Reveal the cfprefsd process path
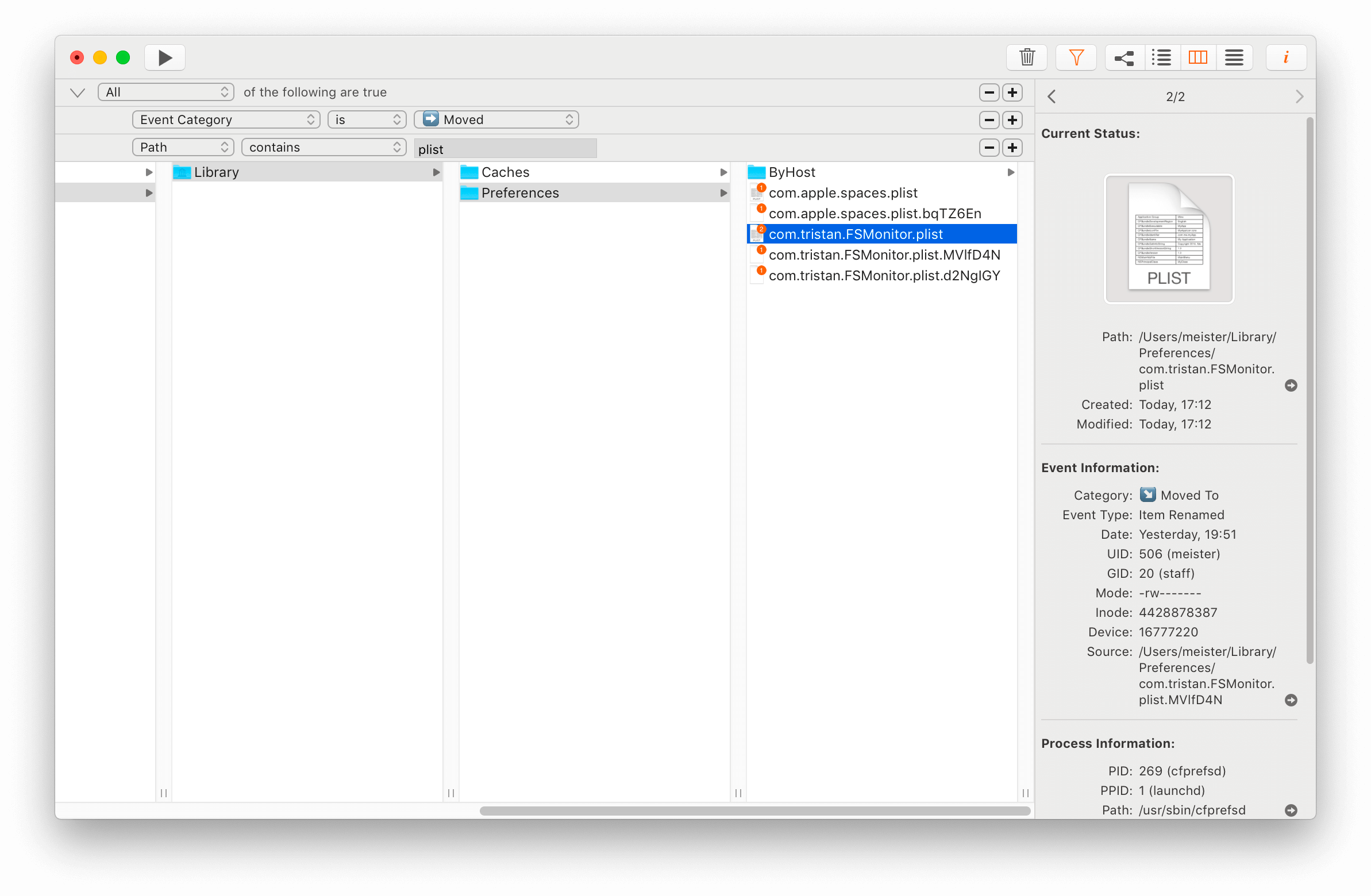Image resolution: width=1371 pixels, height=896 pixels. pyautogui.click(x=1291, y=811)
